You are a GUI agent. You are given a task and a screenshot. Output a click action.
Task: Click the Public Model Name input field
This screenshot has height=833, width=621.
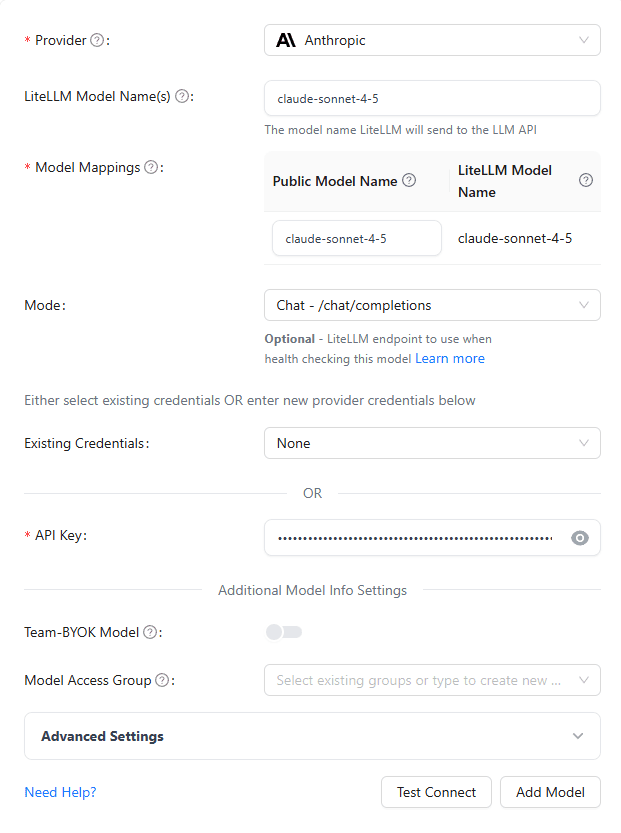tap(356, 238)
